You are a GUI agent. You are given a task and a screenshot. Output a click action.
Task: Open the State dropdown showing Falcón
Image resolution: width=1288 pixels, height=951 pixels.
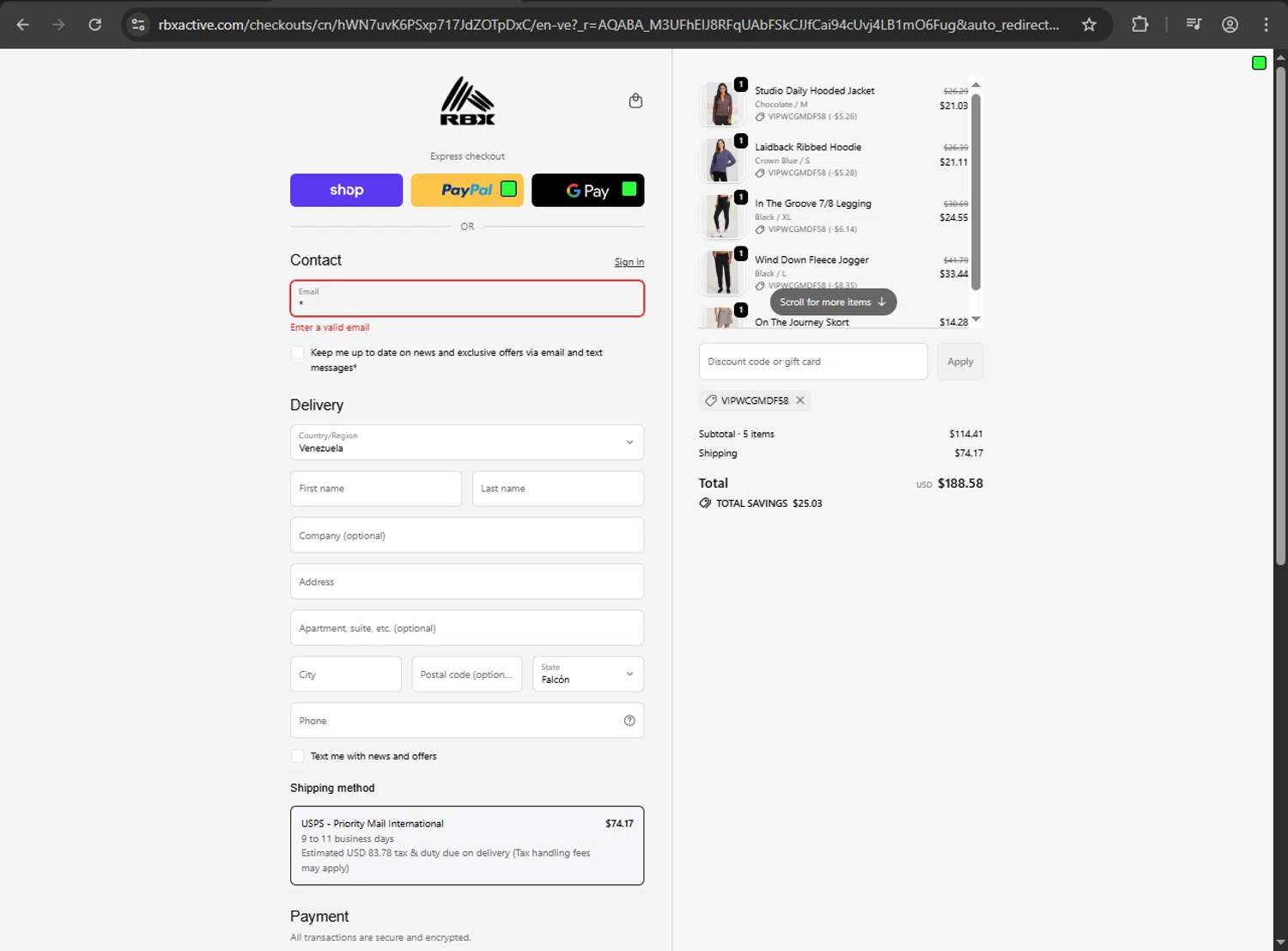pos(588,674)
